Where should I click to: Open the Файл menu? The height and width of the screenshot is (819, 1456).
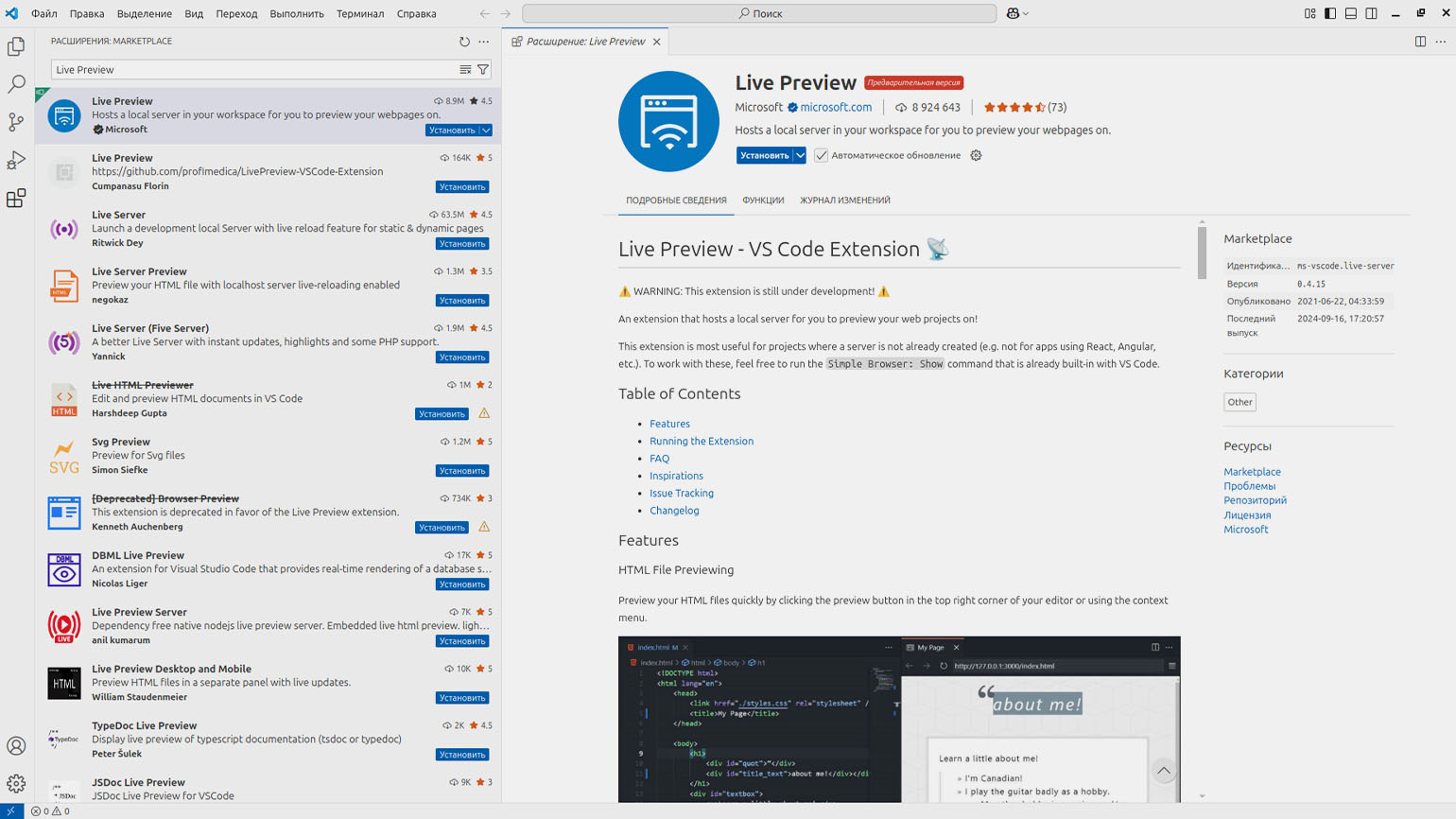pos(44,13)
